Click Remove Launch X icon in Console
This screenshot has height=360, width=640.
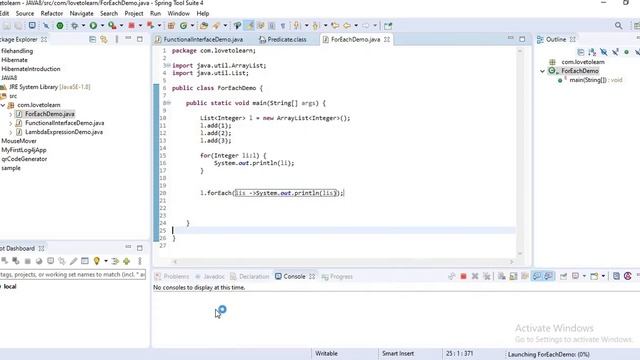pos(475,276)
